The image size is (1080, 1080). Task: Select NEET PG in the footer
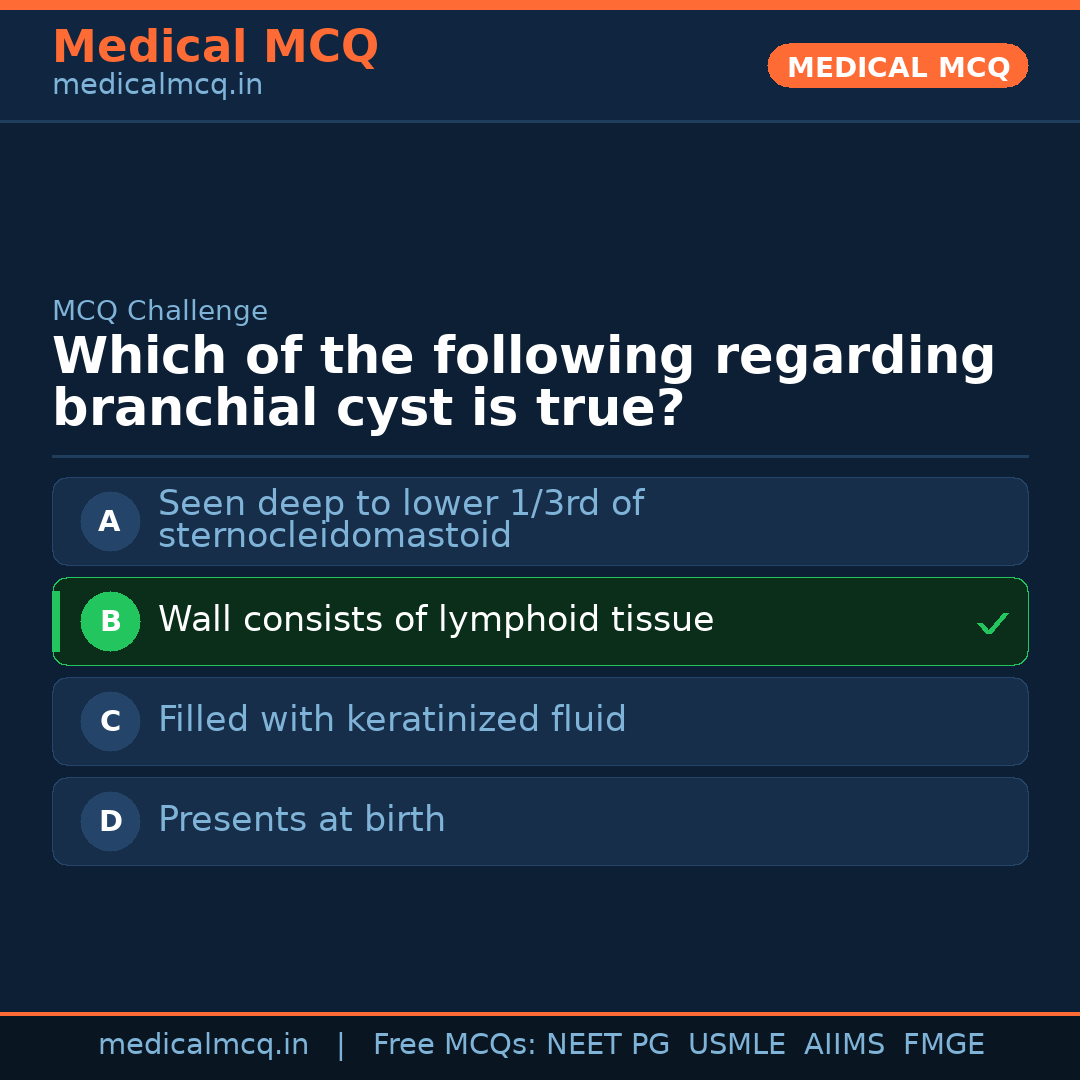(607, 1044)
